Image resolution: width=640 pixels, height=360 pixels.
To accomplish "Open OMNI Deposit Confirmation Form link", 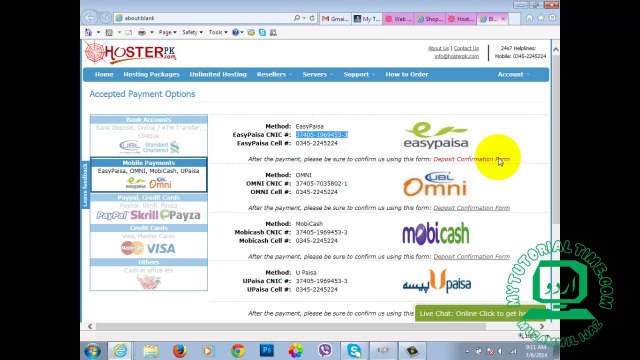I will 471,208.
